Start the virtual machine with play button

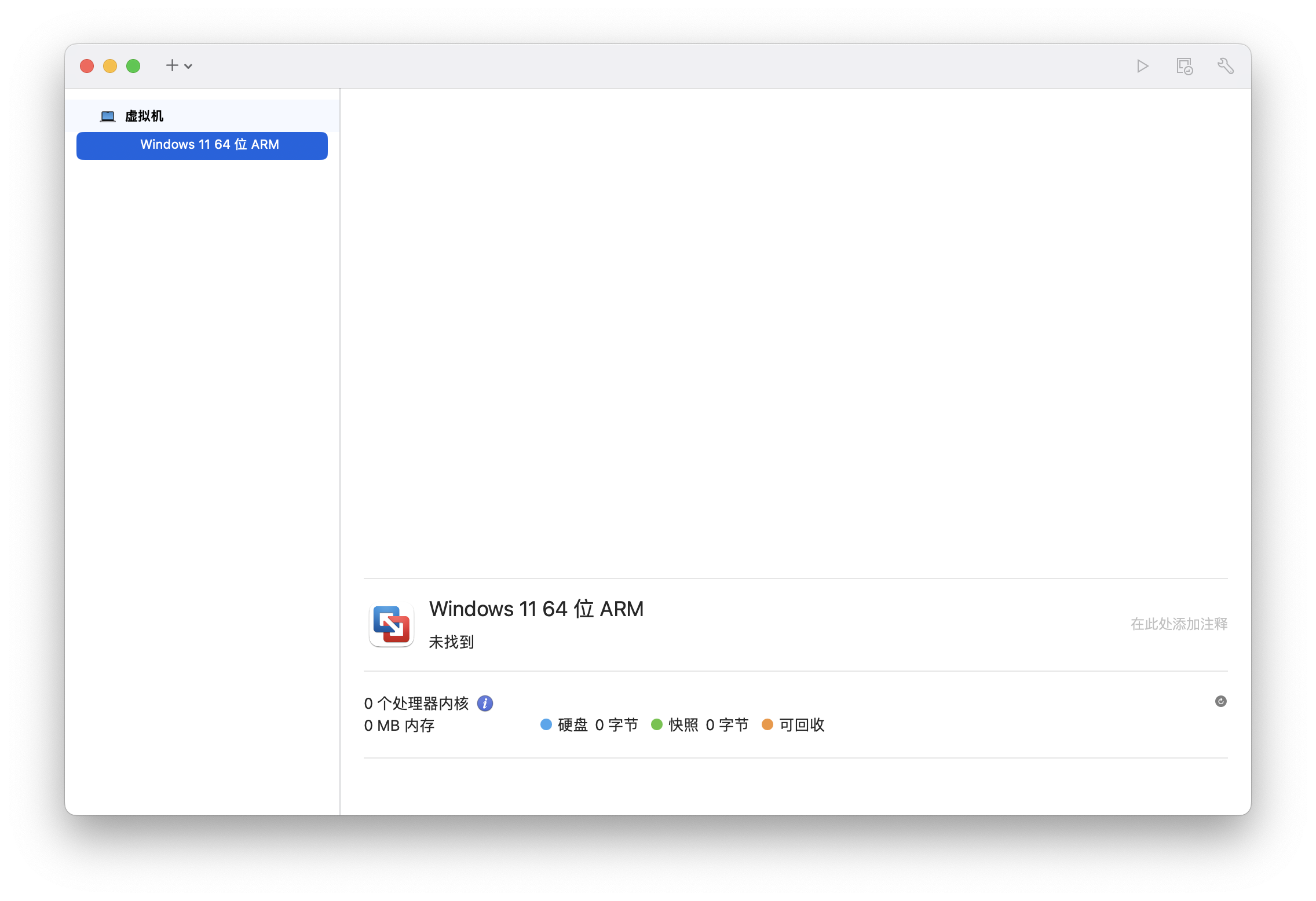click(1142, 66)
